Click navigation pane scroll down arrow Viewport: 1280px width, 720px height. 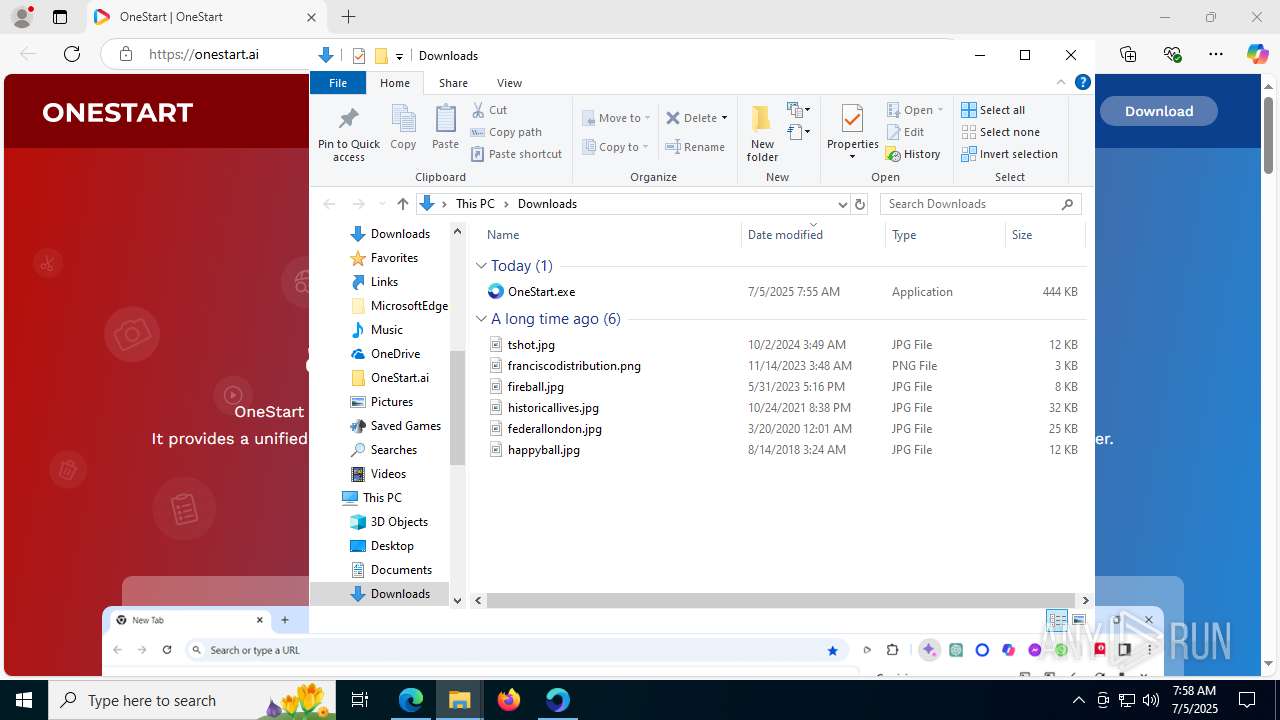point(458,601)
